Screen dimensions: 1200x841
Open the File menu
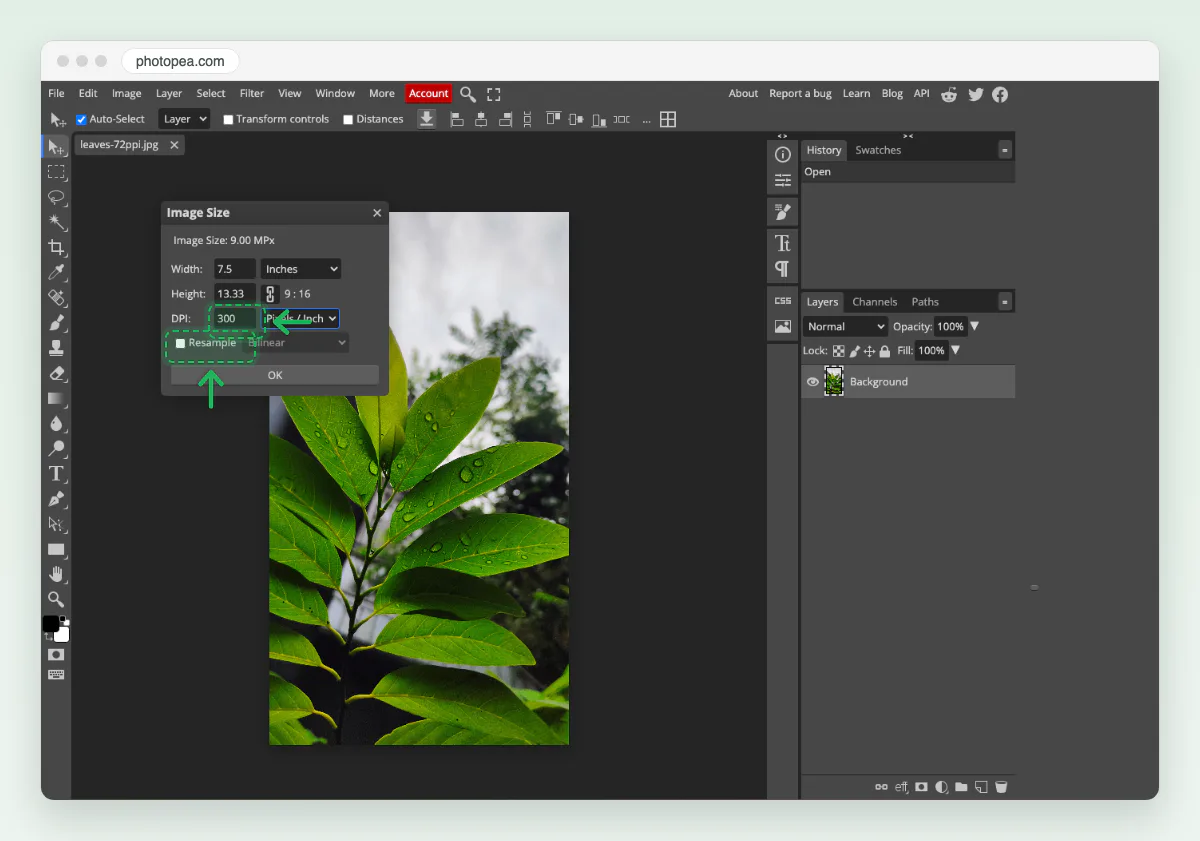tap(56, 94)
